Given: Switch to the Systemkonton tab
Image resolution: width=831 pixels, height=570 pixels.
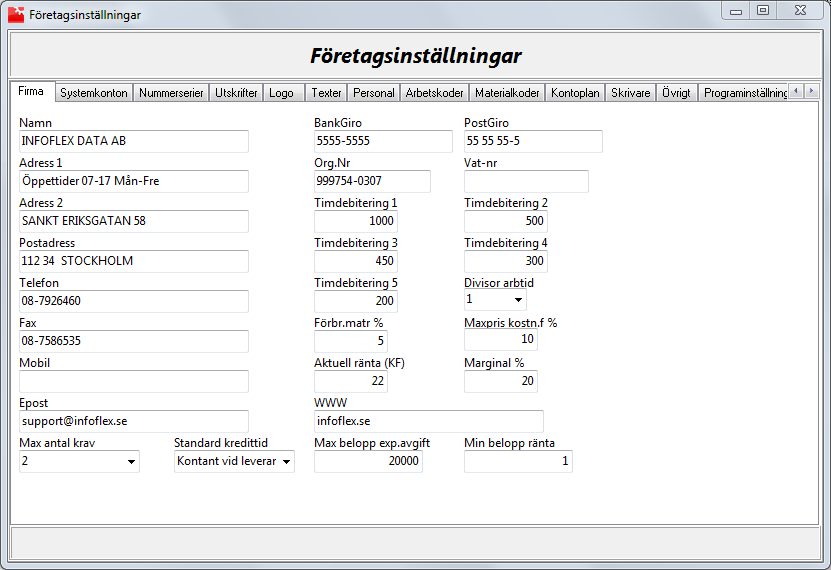Looking at the screenshot, I should click(94, 93).
